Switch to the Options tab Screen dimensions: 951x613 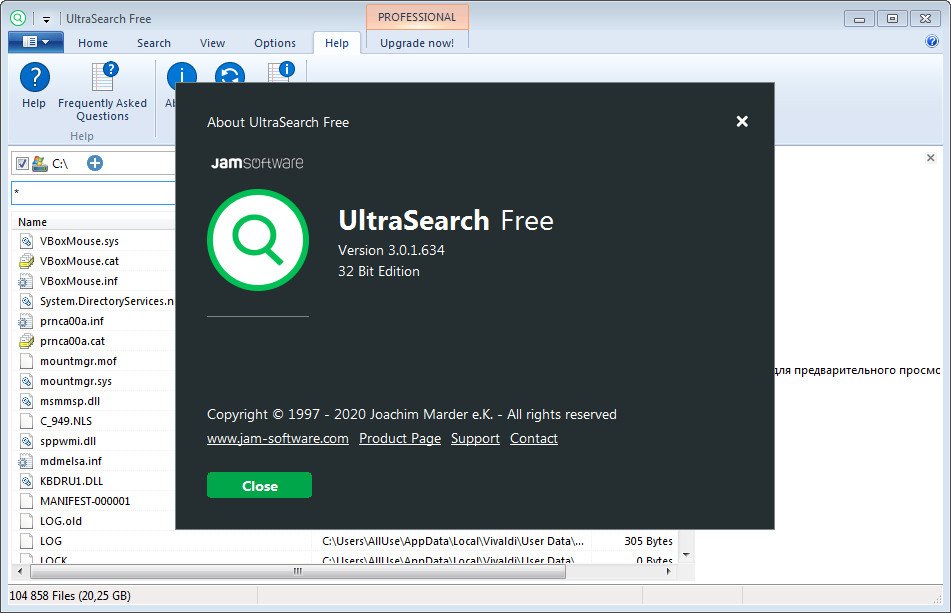[275, 43]
